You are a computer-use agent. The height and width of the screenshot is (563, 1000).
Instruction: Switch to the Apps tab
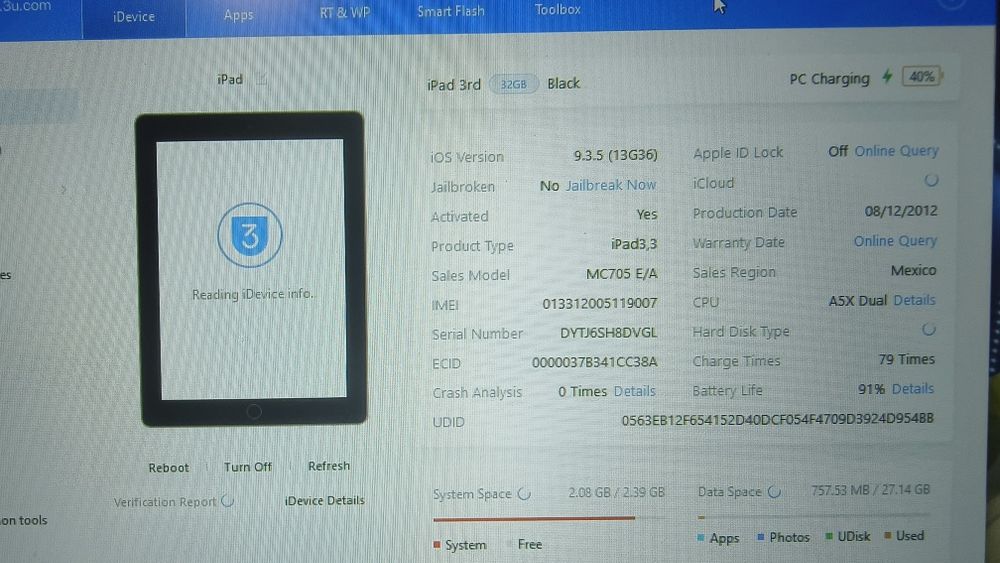click(239, 15)
